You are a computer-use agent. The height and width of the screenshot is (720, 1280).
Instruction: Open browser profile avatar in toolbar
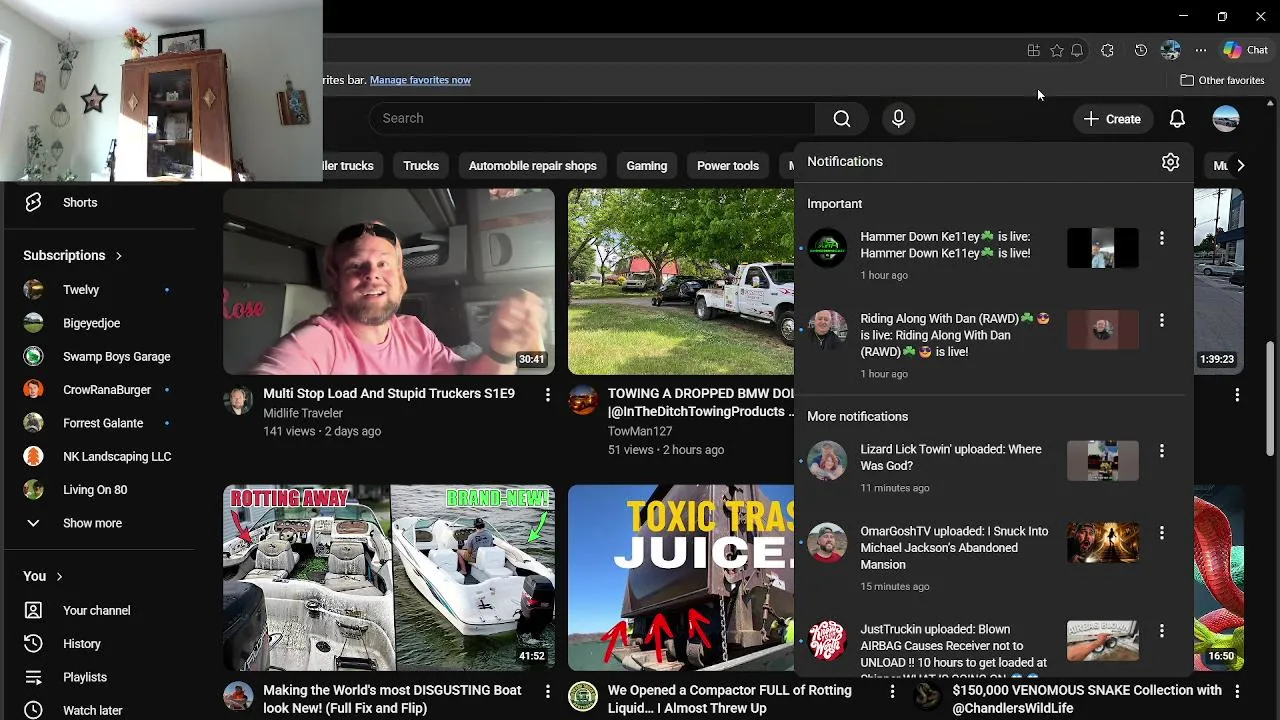[x=1171, y=50]
